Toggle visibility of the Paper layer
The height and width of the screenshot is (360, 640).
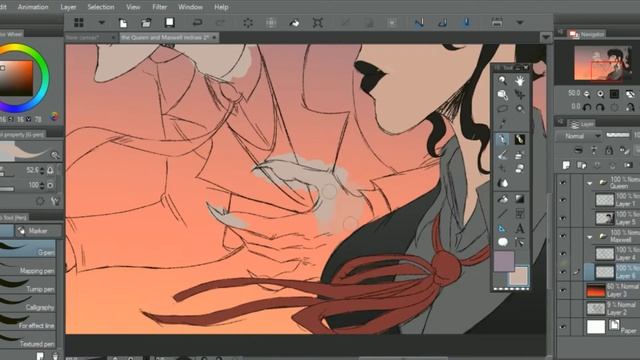click(563, 327)
